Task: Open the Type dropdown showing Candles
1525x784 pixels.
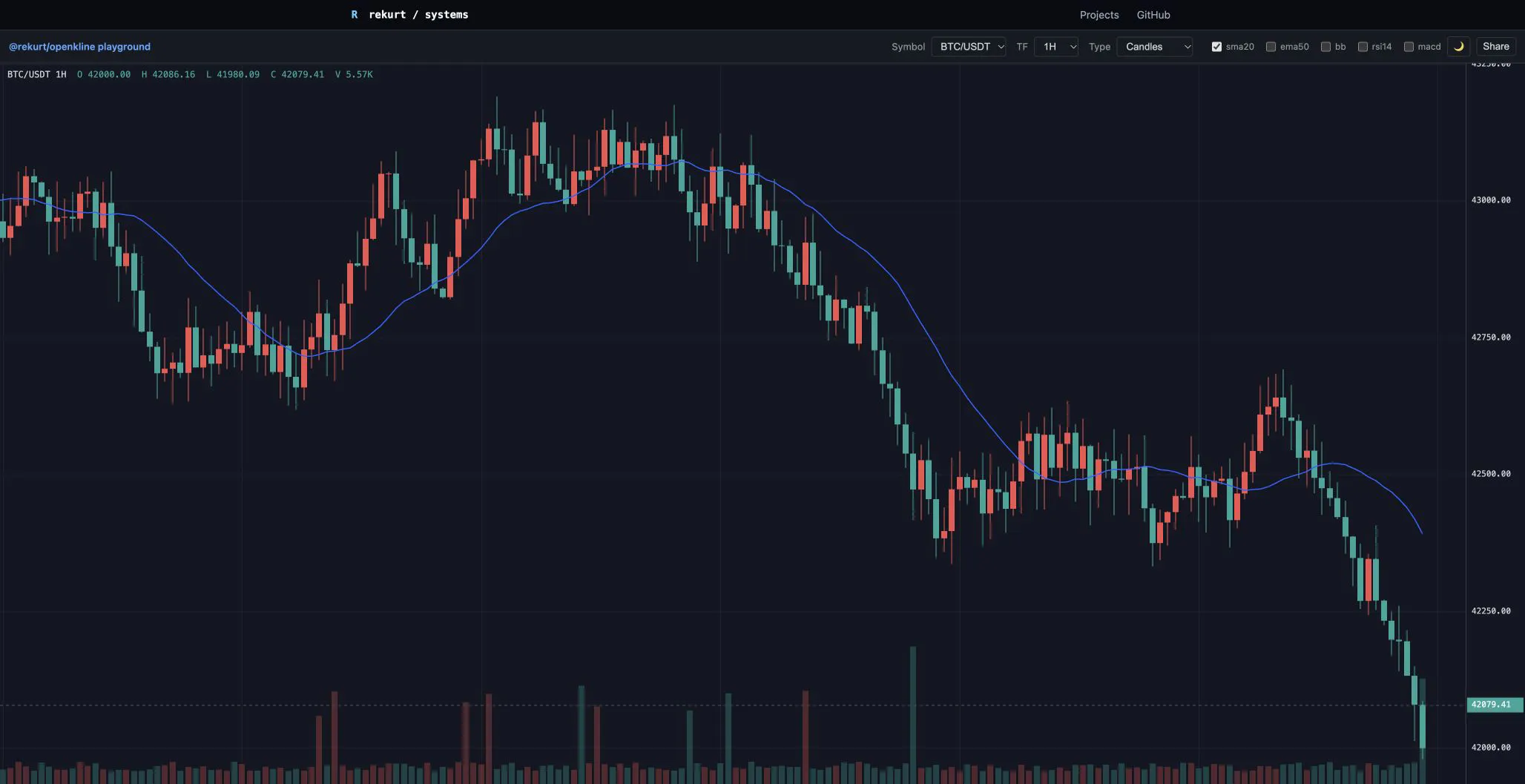Action: (x=1155, y=47)
